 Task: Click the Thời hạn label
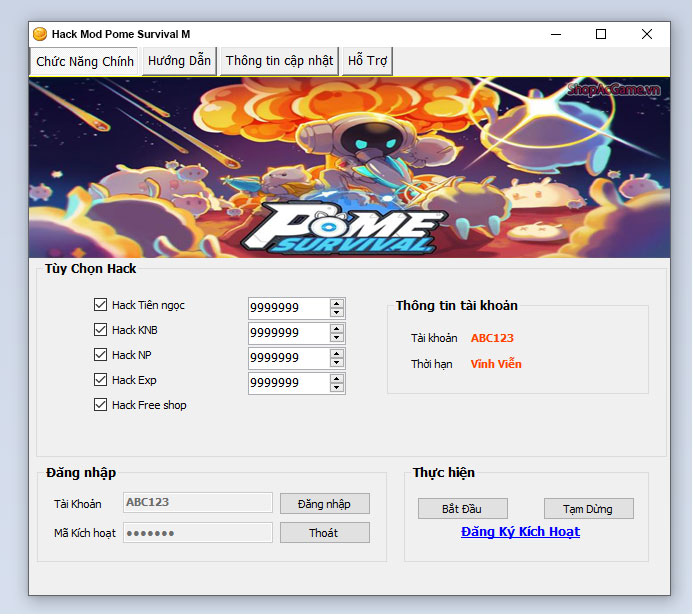click(x=431, y=364)
